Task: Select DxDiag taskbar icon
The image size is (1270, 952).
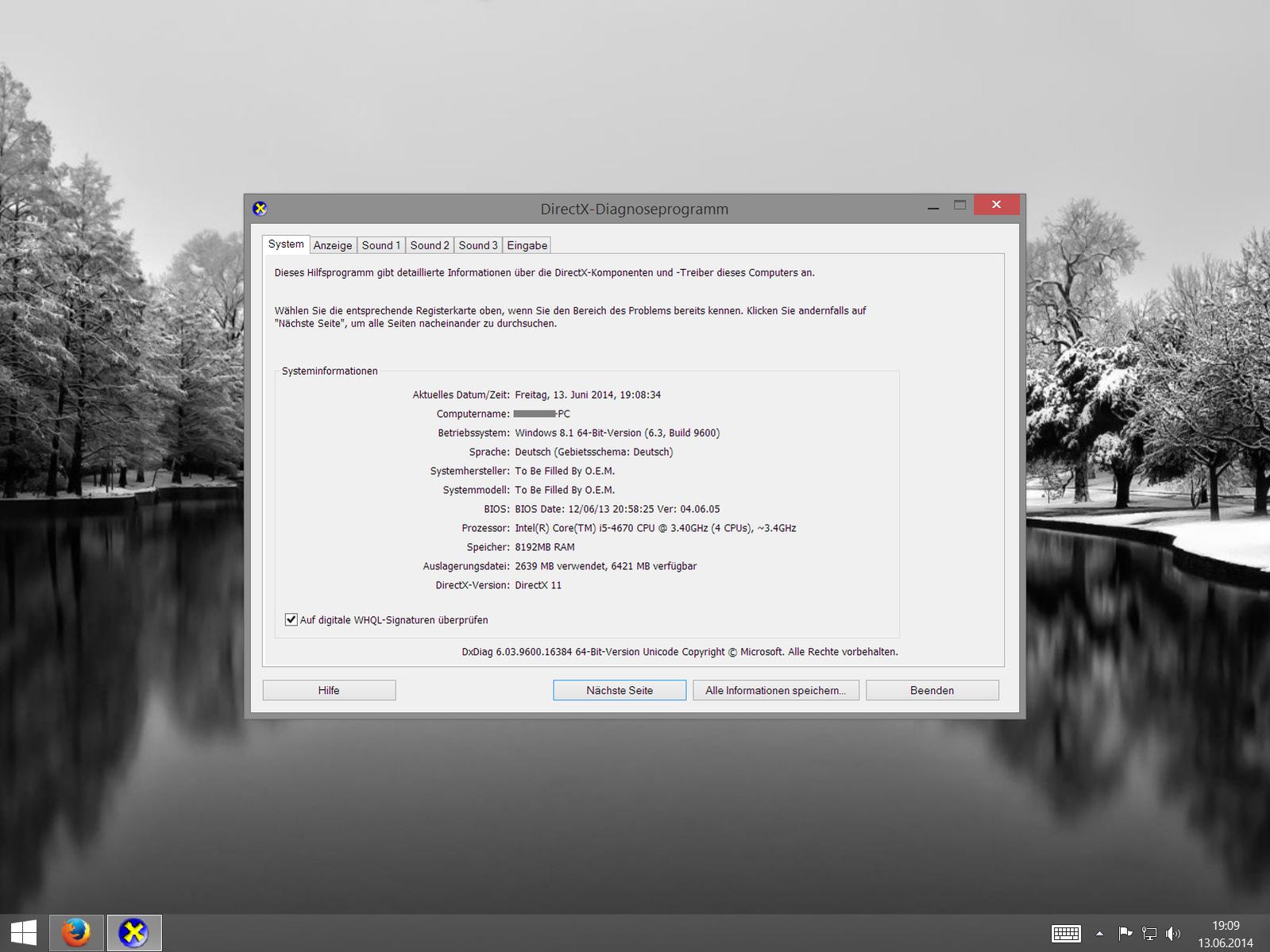Action: [134, 933]
